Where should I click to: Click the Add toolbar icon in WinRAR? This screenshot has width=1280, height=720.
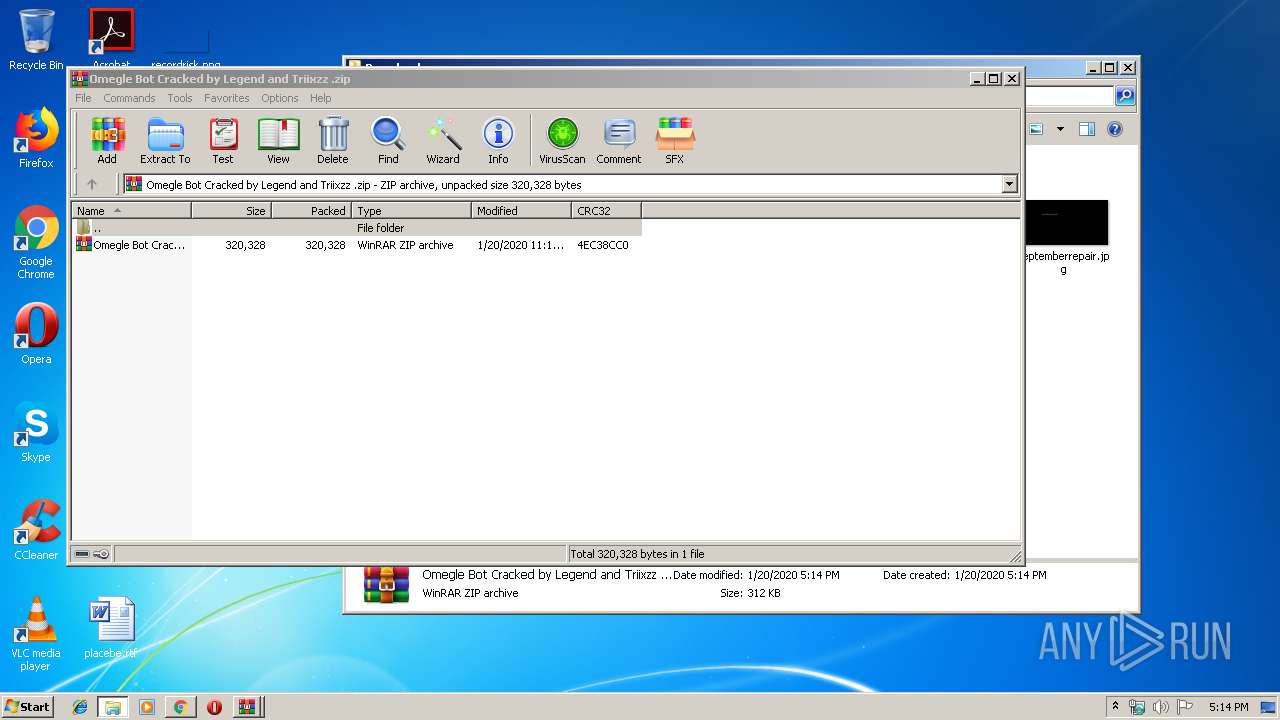tap(107, 141)
